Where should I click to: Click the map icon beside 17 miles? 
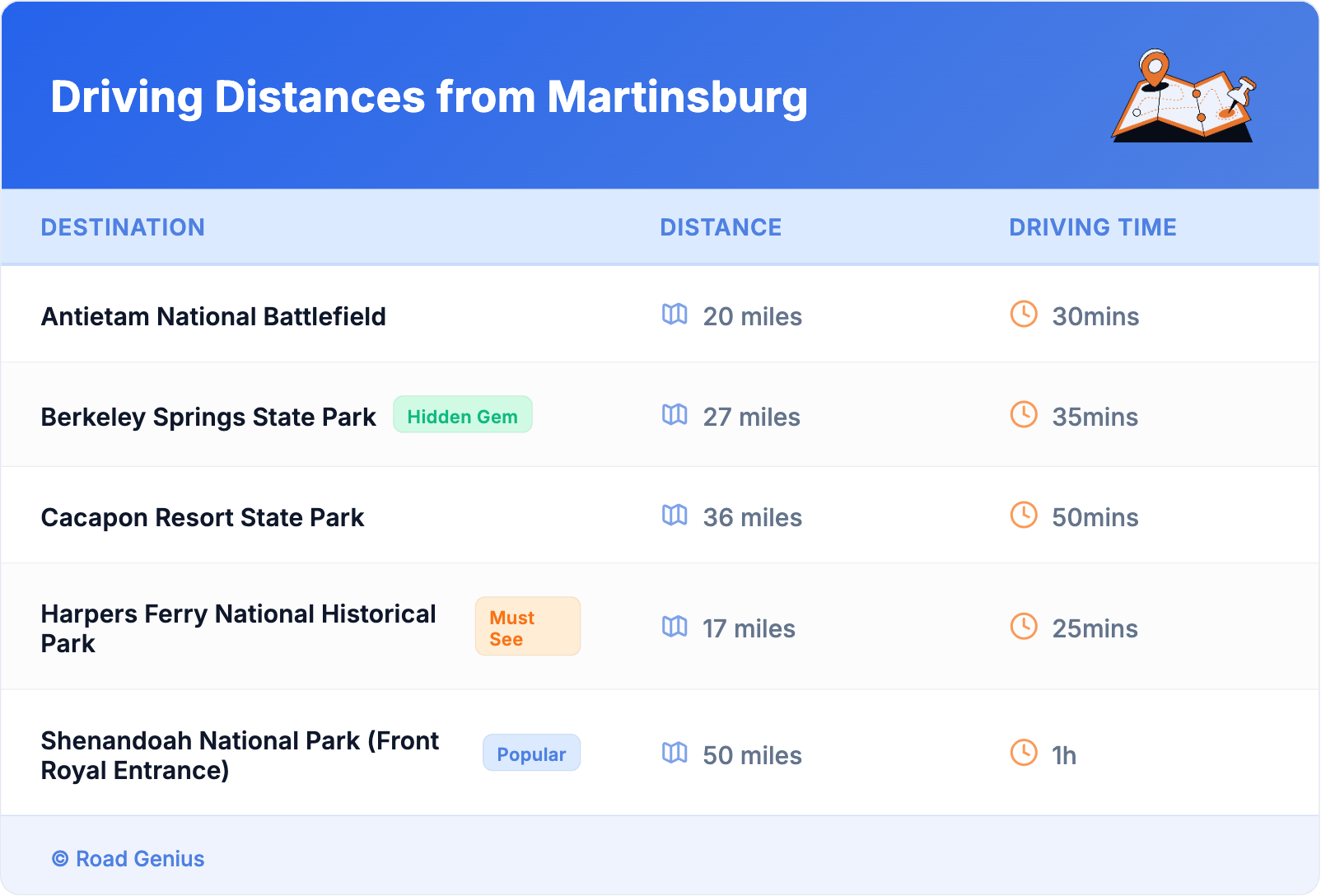tap(675, 627)
